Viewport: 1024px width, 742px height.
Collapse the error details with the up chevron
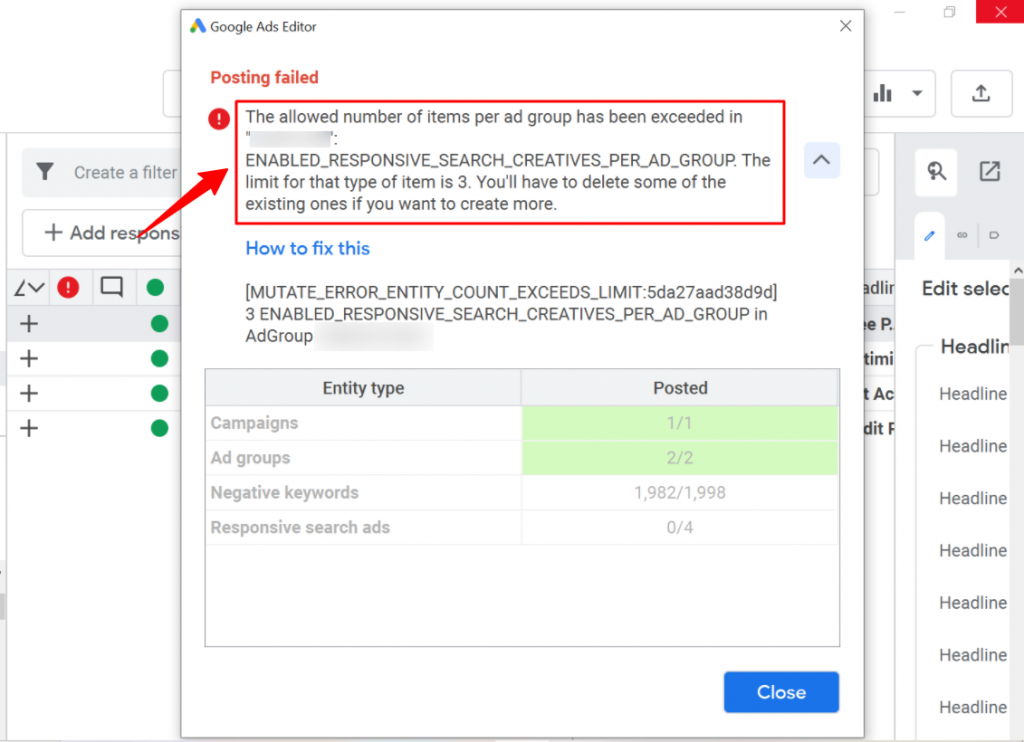tap(822, 160)
